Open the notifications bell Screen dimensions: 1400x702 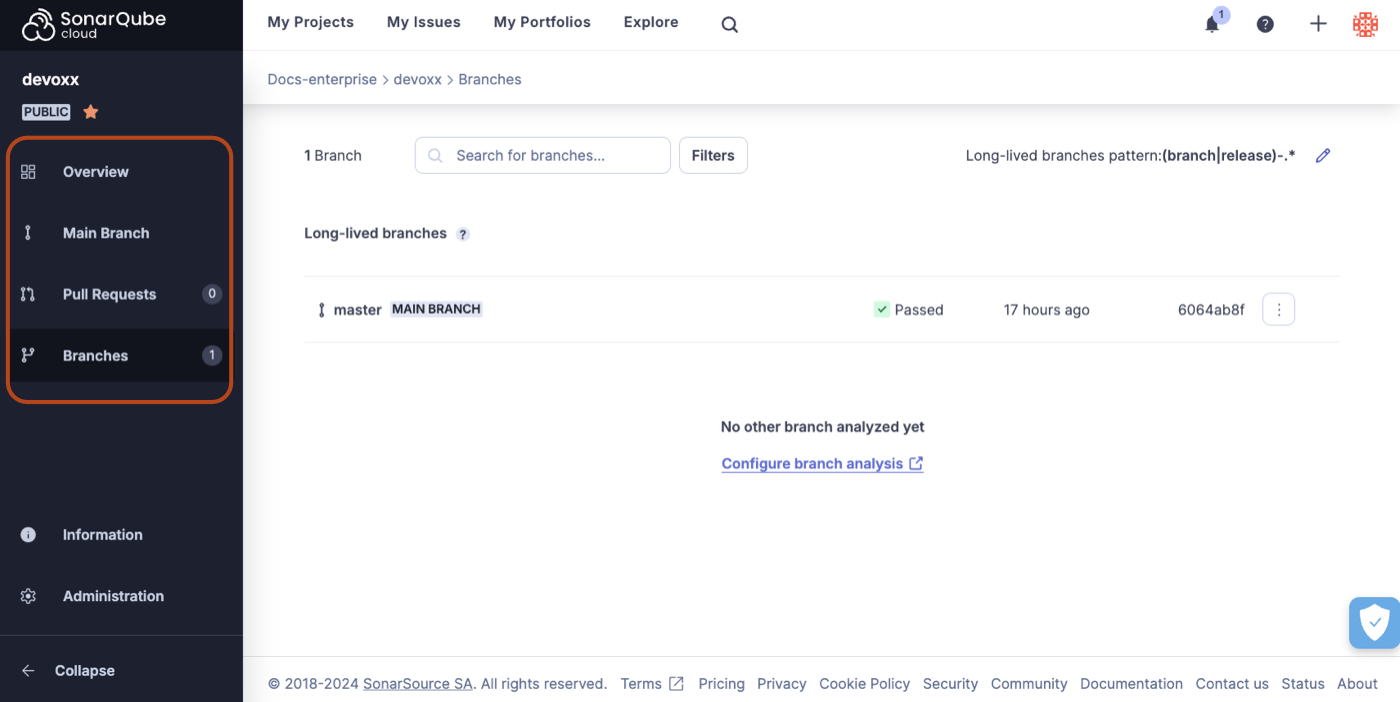coord(1212,25)
